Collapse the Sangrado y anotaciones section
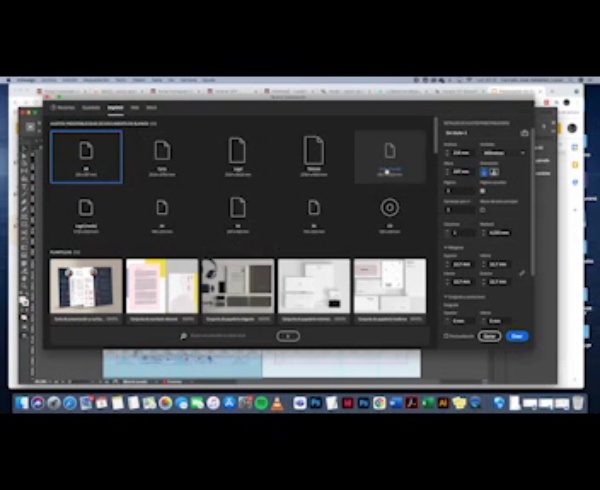The width and height of the screenshot is (600, 490). tap(465, 296)
